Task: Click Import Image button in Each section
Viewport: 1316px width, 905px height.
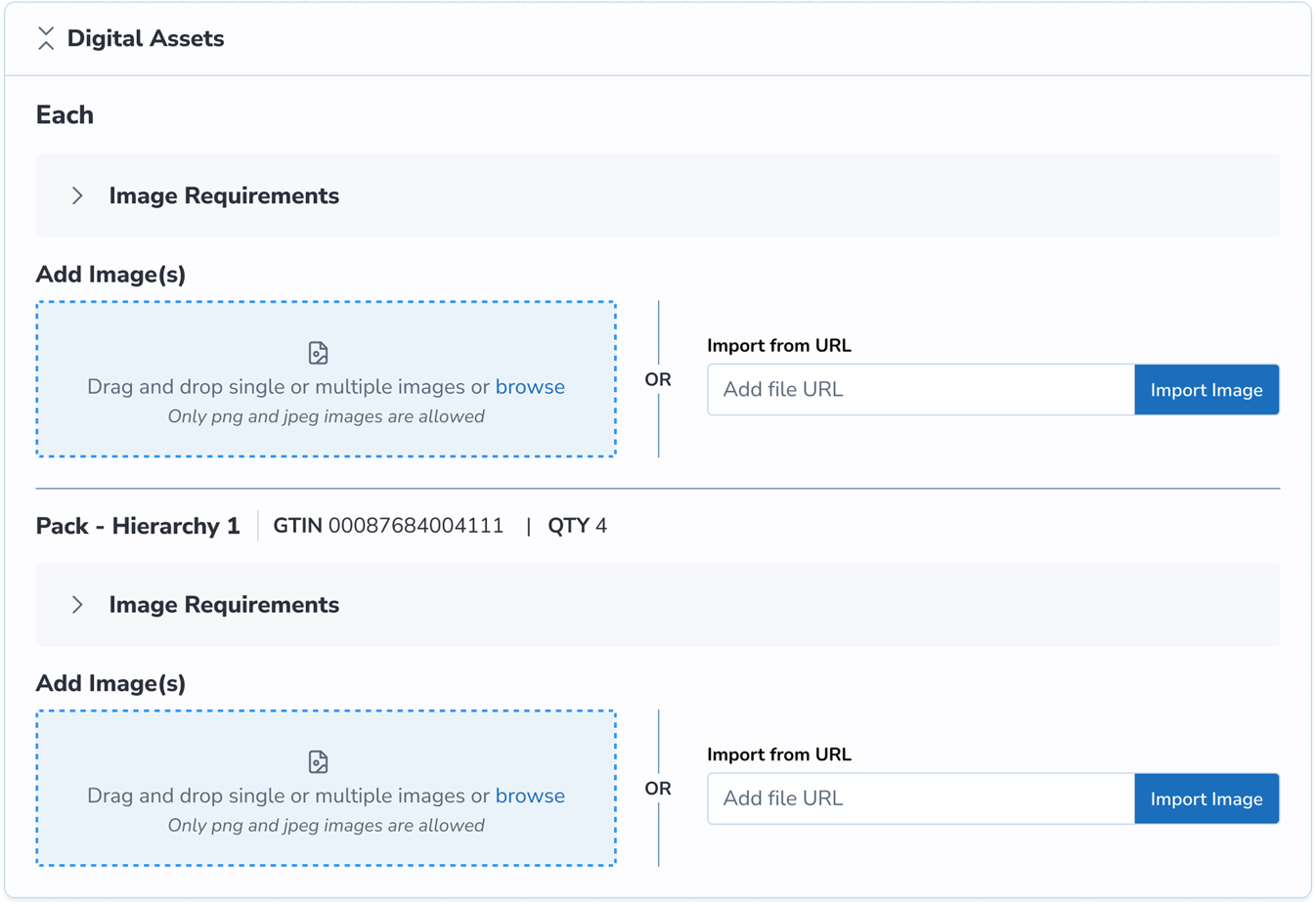Action: 1206,390
